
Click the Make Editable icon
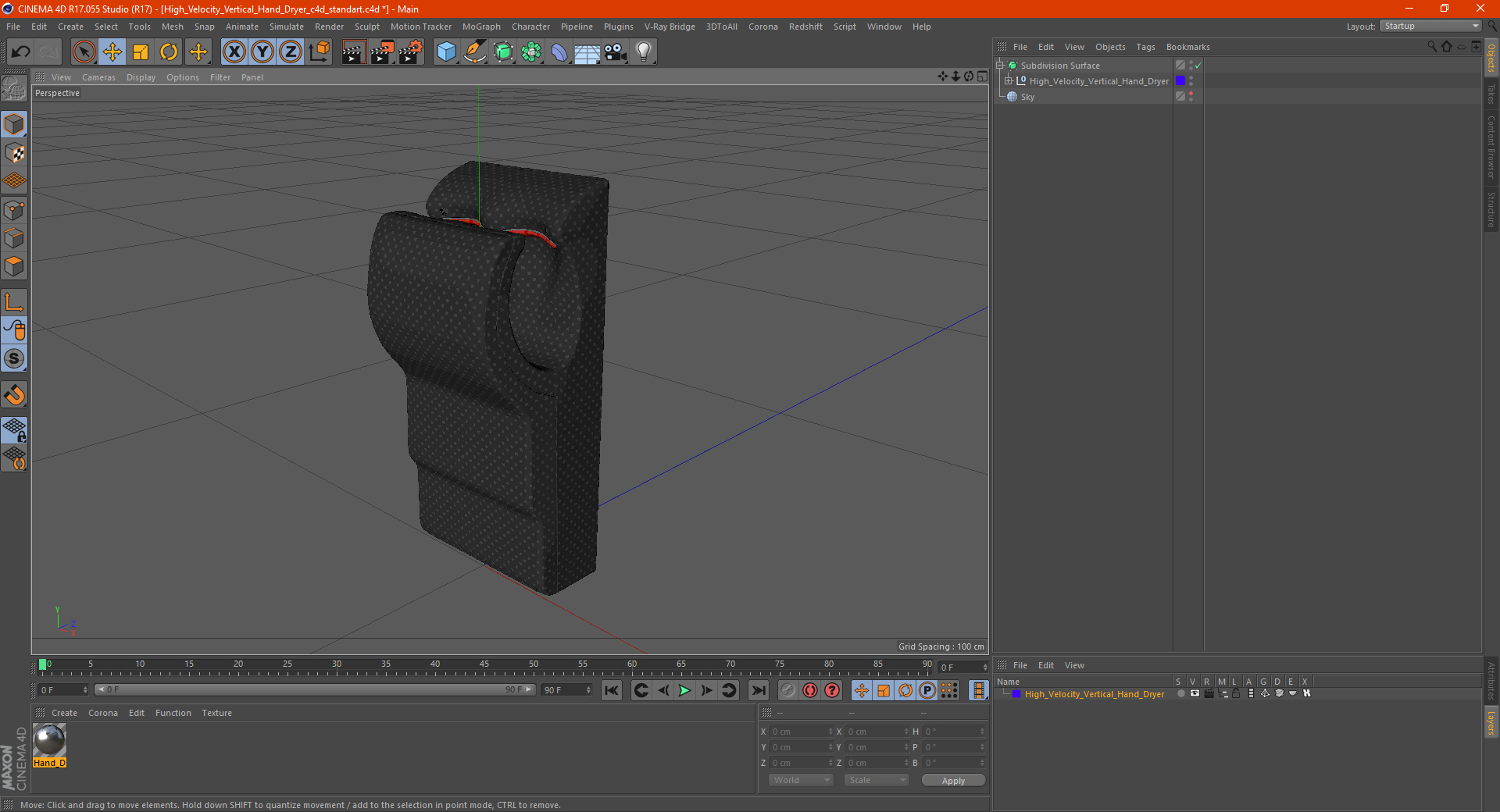coord(14,89)
